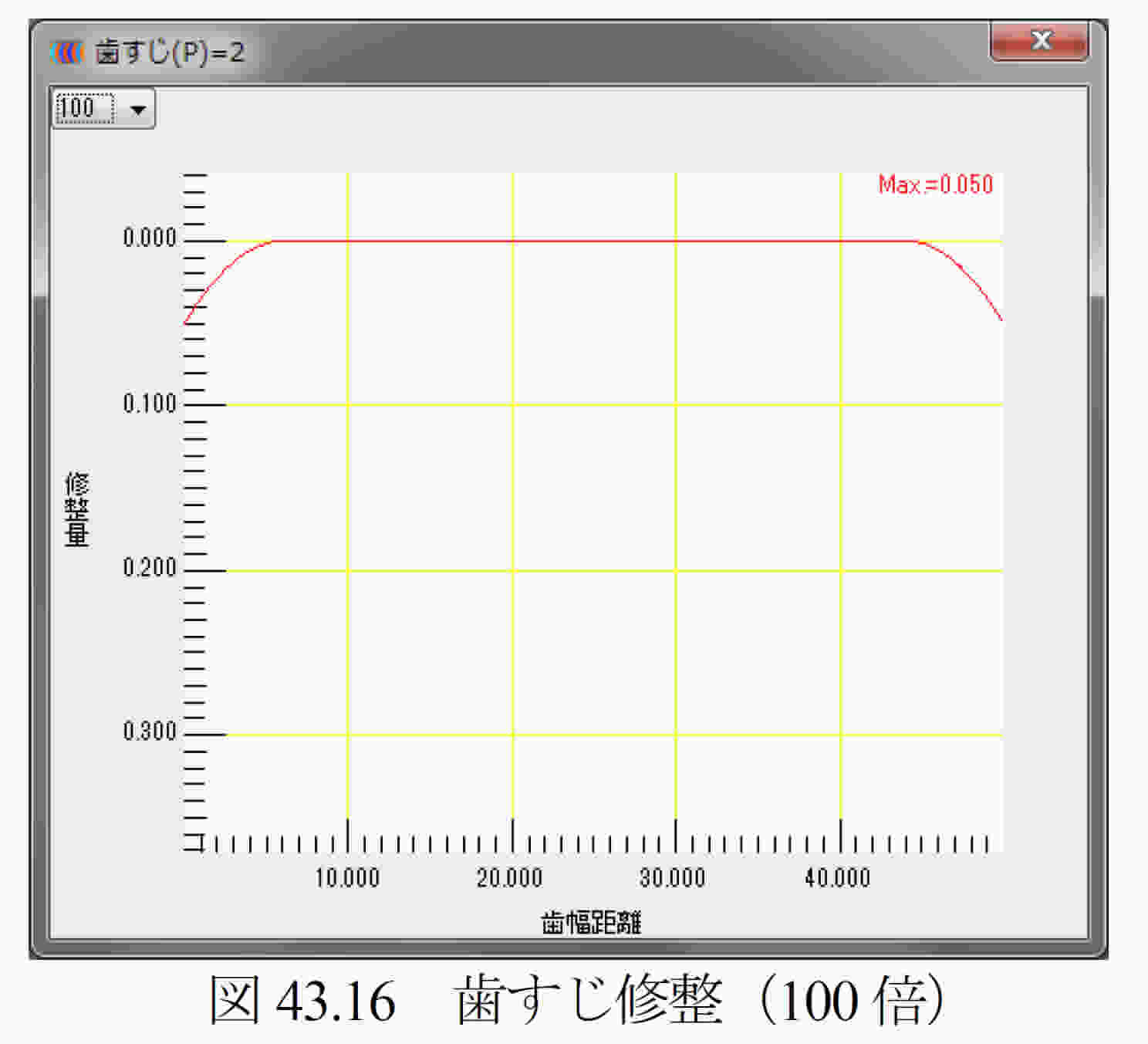
Task: Click the gear app icon in title bar
Action: (x=66, y=52)
